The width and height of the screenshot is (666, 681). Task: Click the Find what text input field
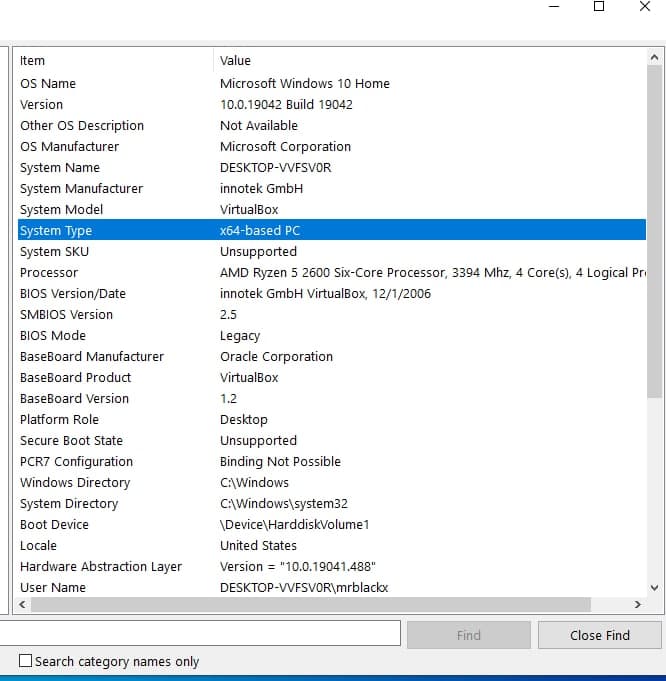(x=200, y=634)
